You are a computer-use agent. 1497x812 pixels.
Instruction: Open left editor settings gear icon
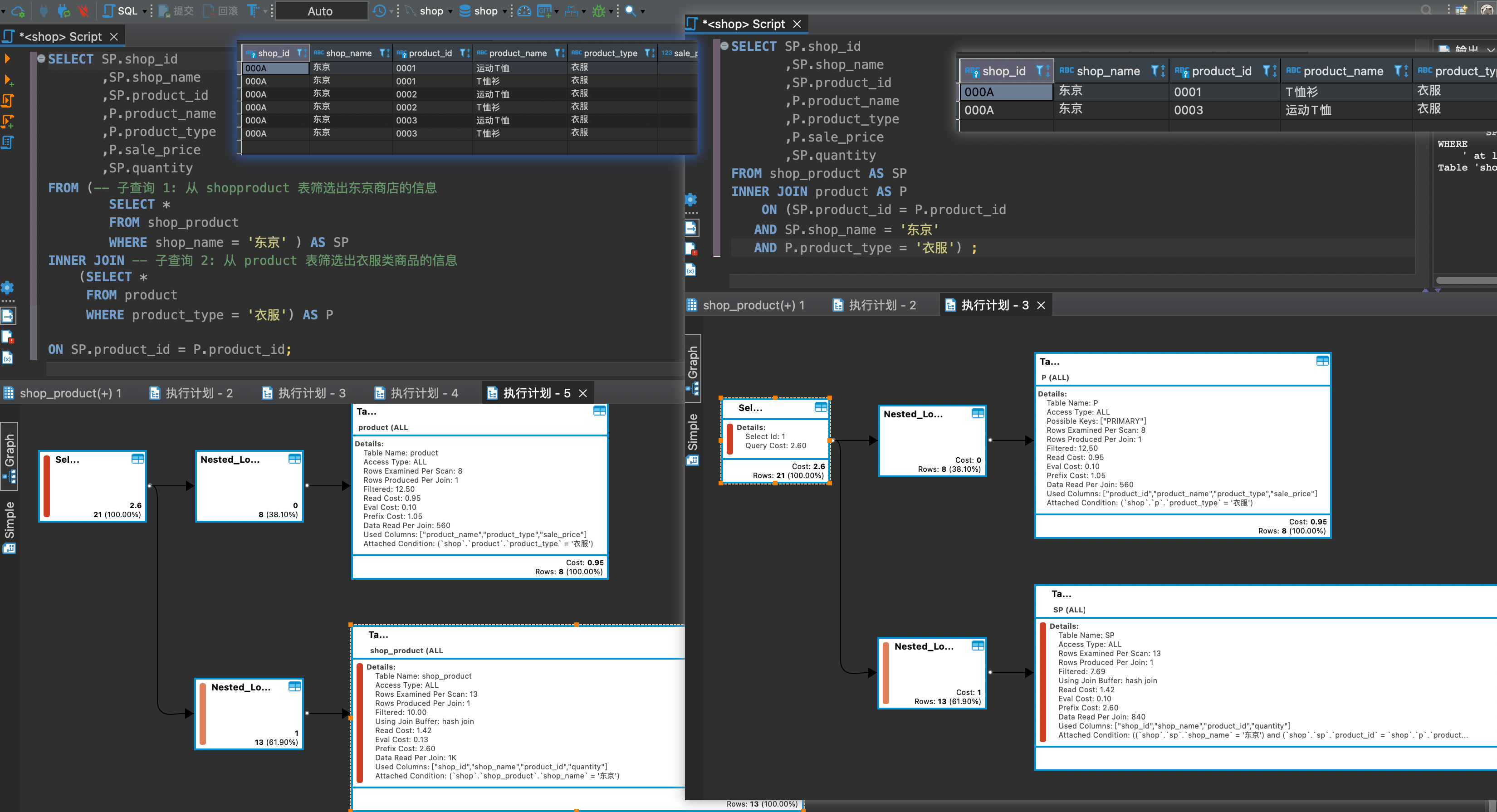(8, 287)
